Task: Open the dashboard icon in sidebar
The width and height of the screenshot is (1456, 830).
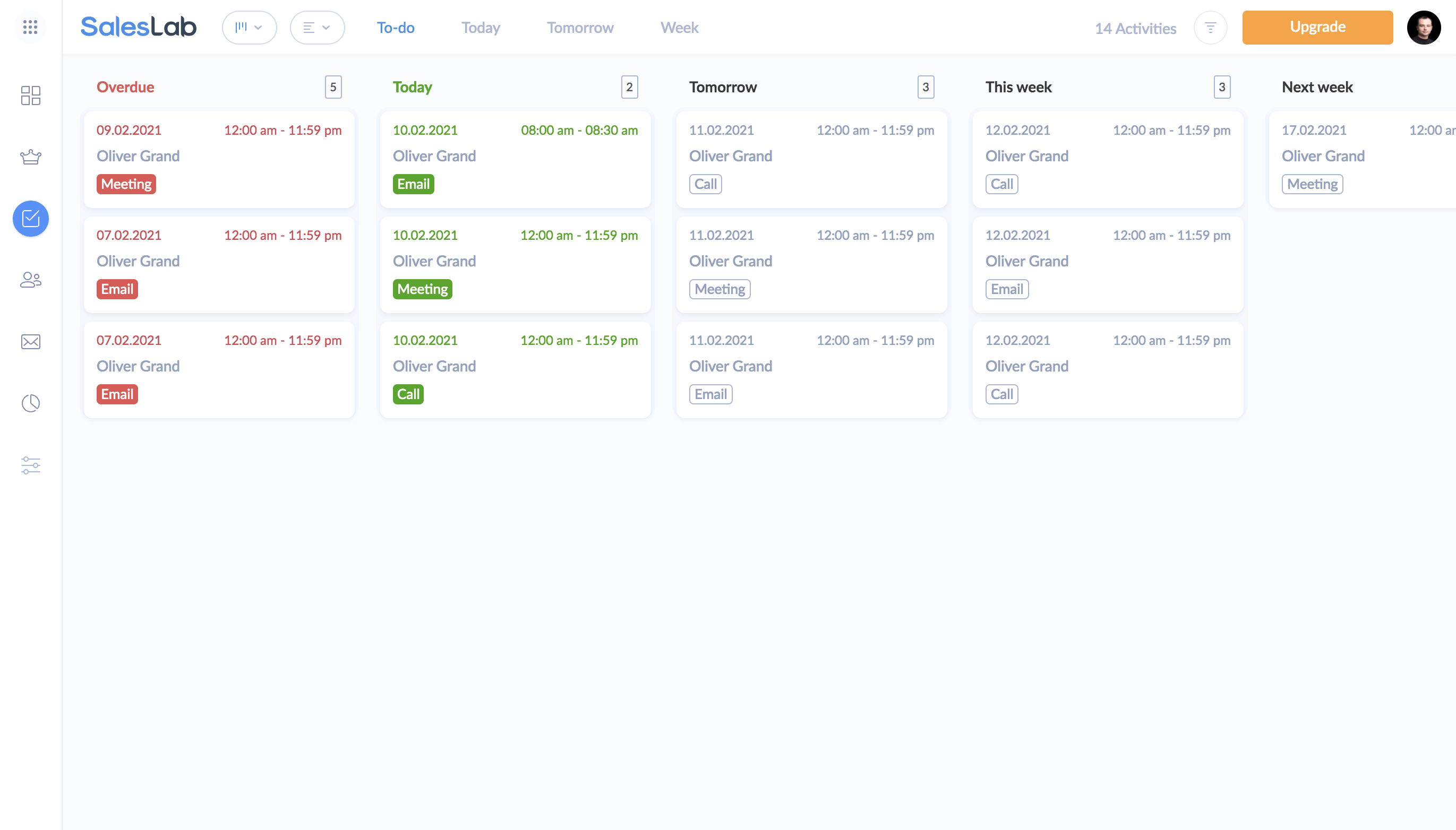Action: [30, 95]
